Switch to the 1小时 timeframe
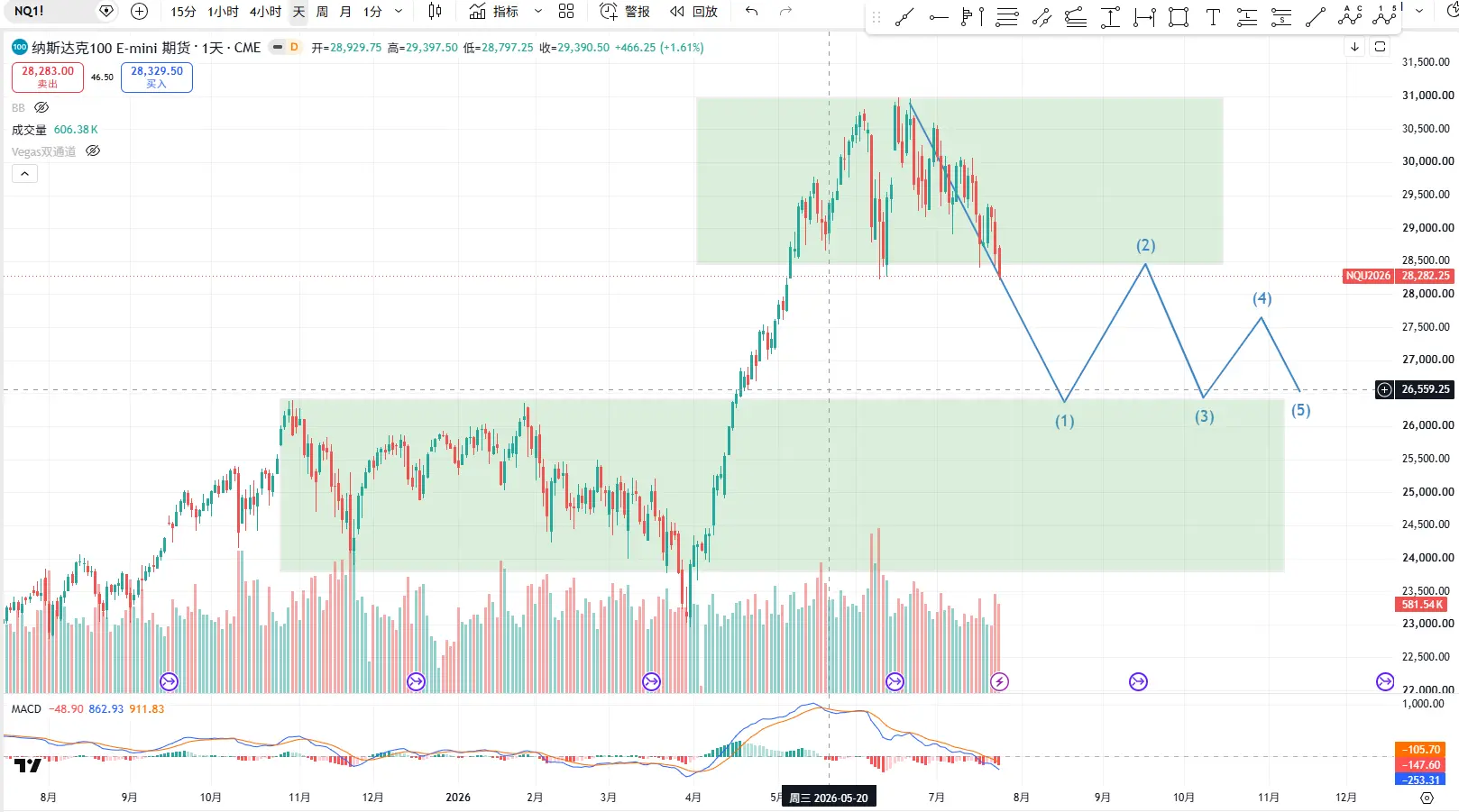1459x812 pixels. tap(223, 12)
